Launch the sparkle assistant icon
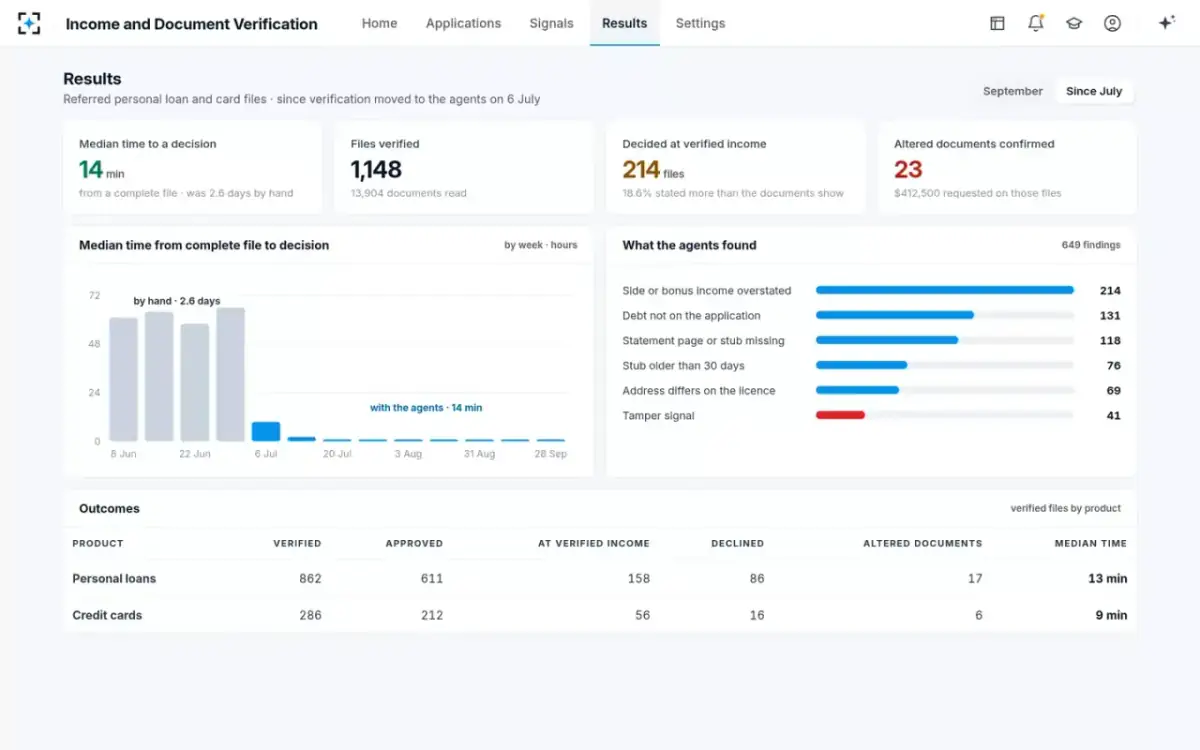Image resolution: width=1200 pixels, height=750 pixels. [1166, 23]
